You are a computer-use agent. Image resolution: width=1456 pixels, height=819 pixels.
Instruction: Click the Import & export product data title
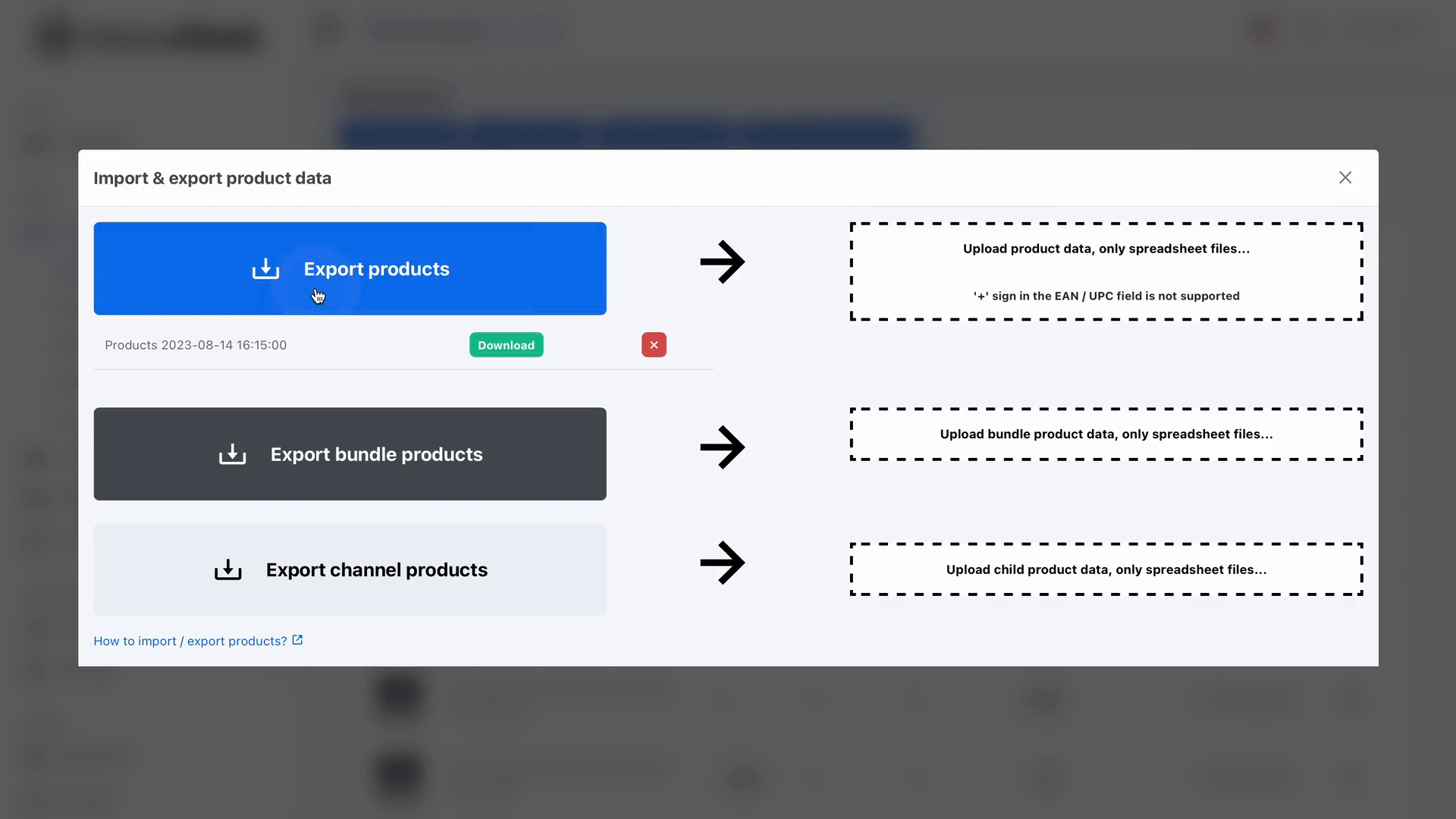coord(212,178)
